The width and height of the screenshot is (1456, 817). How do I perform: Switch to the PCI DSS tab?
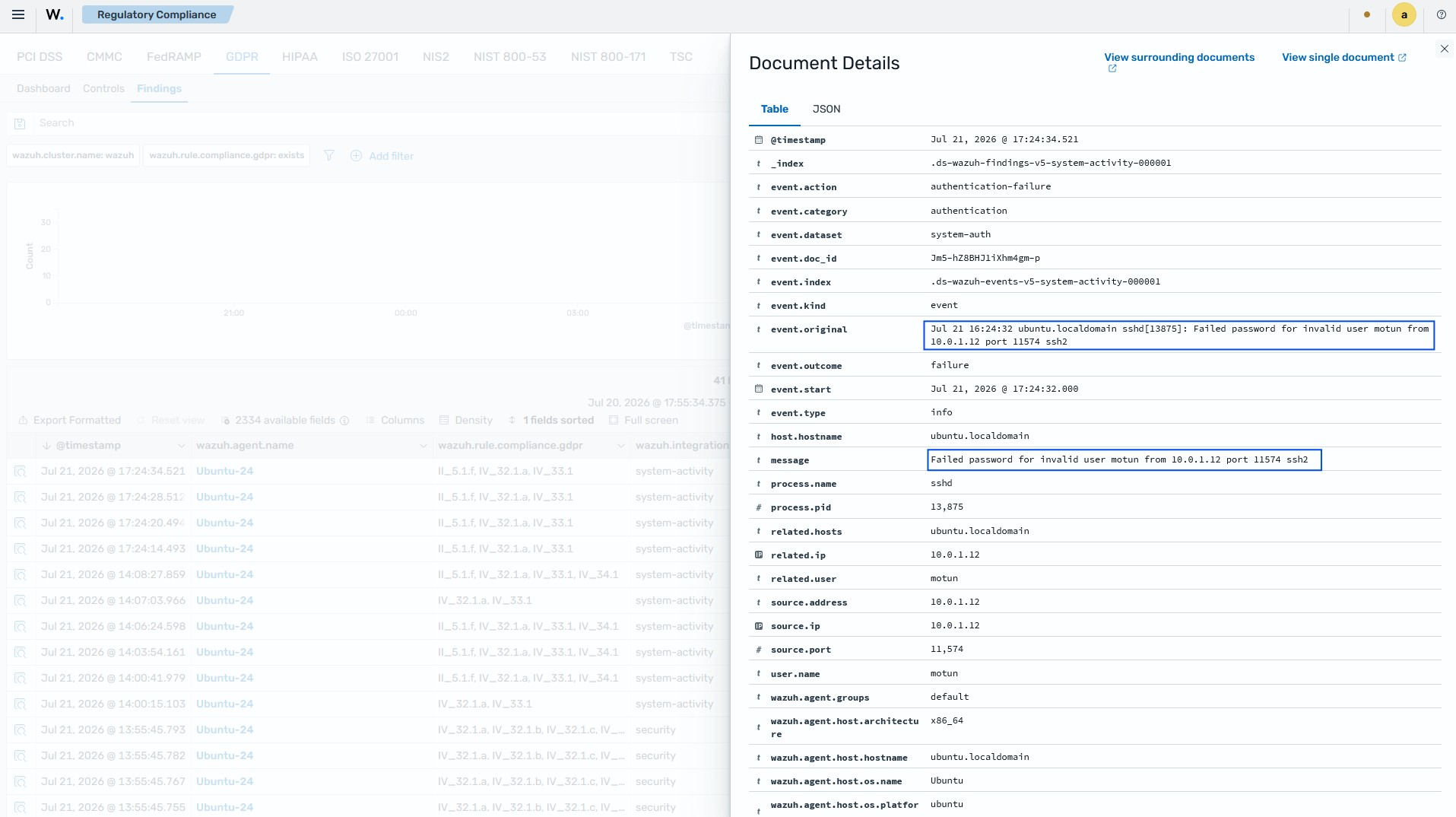pos(40,57)
